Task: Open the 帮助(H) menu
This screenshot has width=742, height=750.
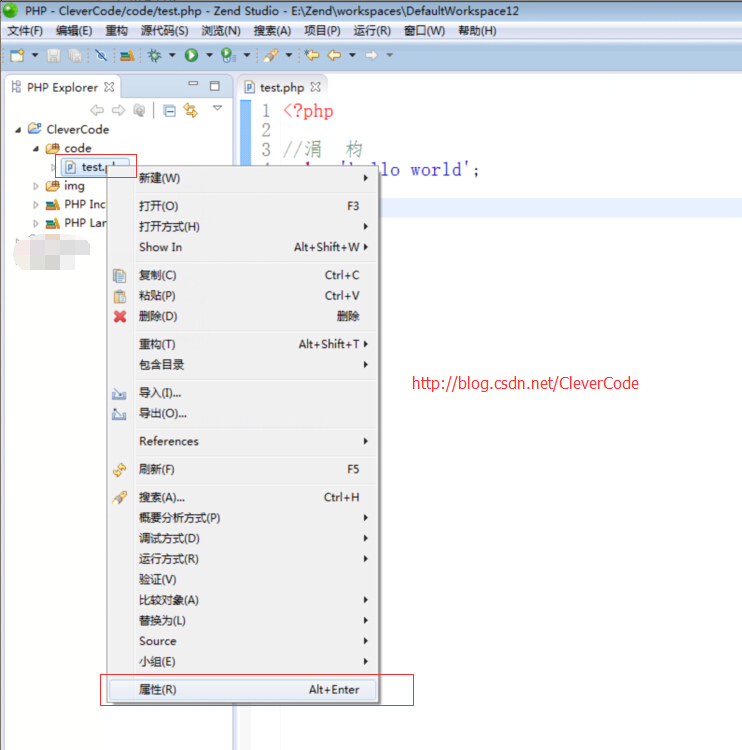Action: pyautogui.click(x=477, y=31)
